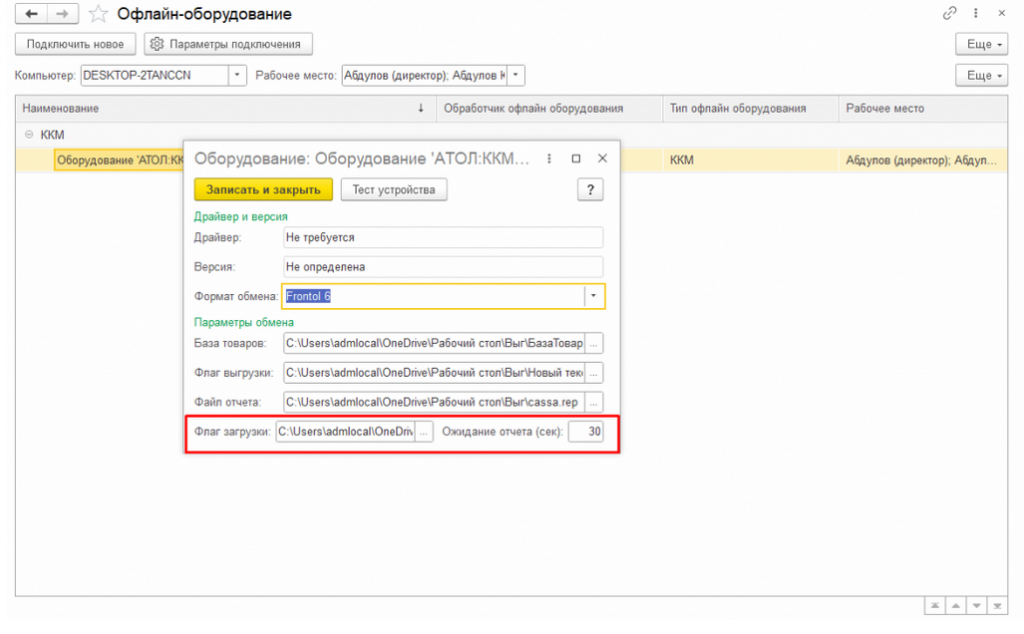
Task: Jump to the first row in list
Action: coord(935,606)
